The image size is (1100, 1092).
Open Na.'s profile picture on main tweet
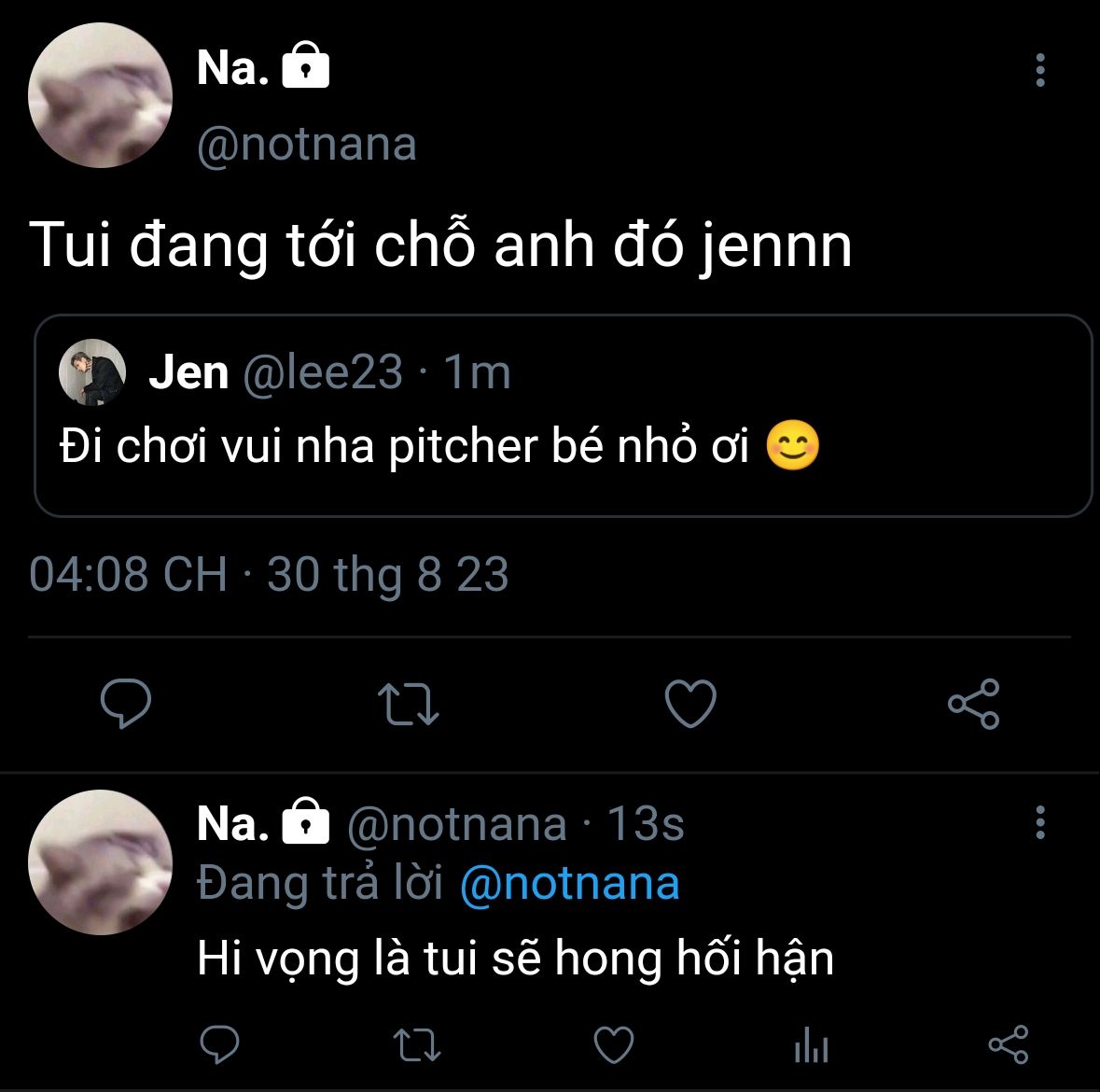pyautogui.click(x=101, y=96)
